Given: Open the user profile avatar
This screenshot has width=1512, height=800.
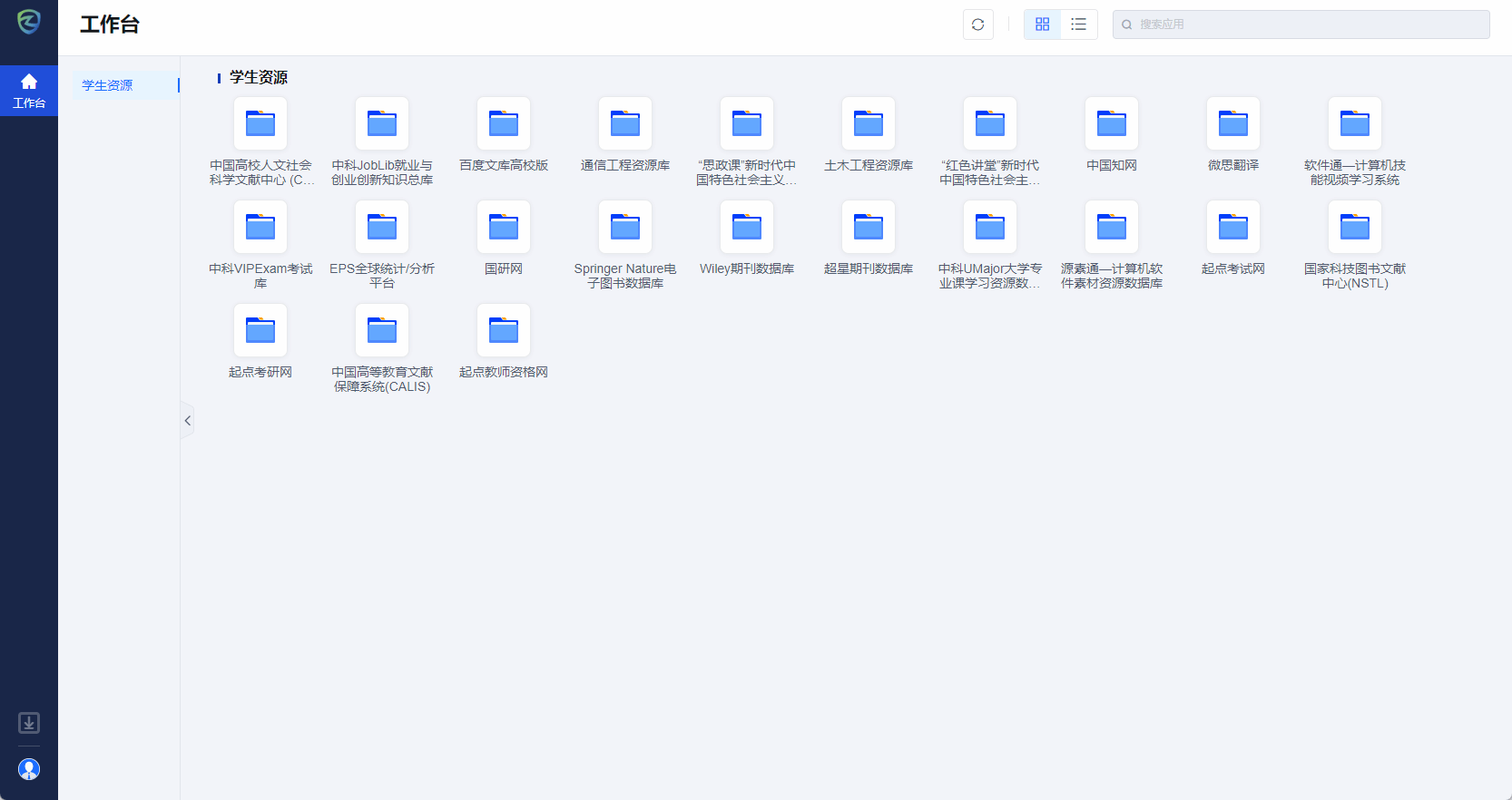Looking at the screenshot, I should [x=29, y=769].
